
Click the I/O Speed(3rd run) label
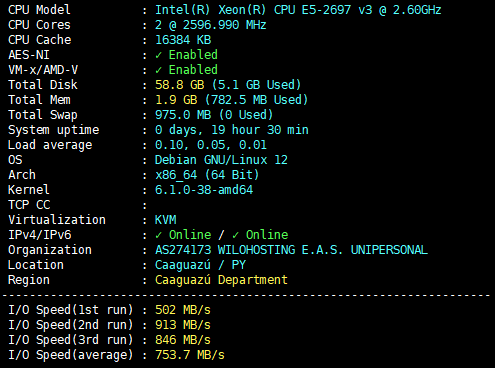click(x=71, y=340)
